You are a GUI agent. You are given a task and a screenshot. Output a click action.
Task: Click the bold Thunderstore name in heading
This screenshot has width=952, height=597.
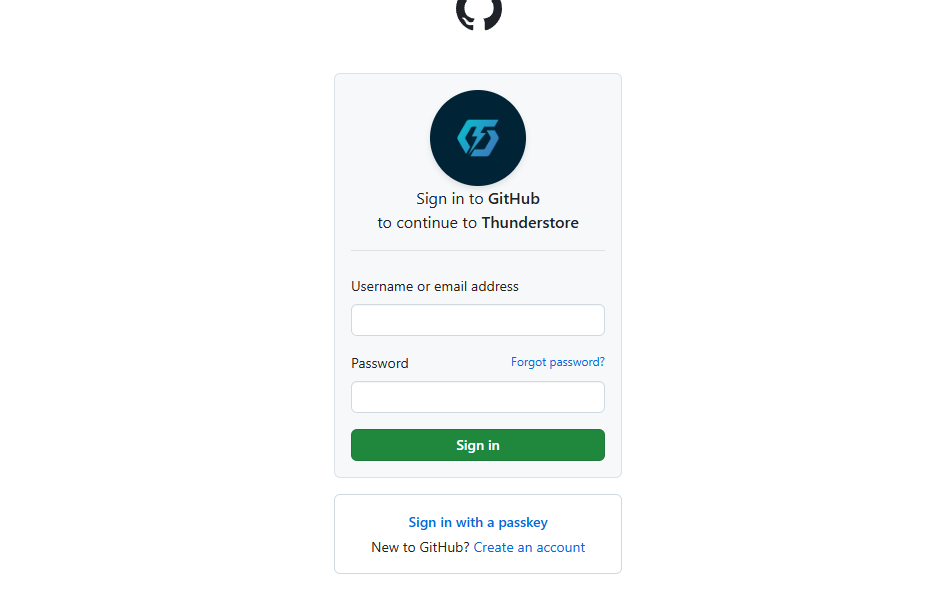pos(530,223)
